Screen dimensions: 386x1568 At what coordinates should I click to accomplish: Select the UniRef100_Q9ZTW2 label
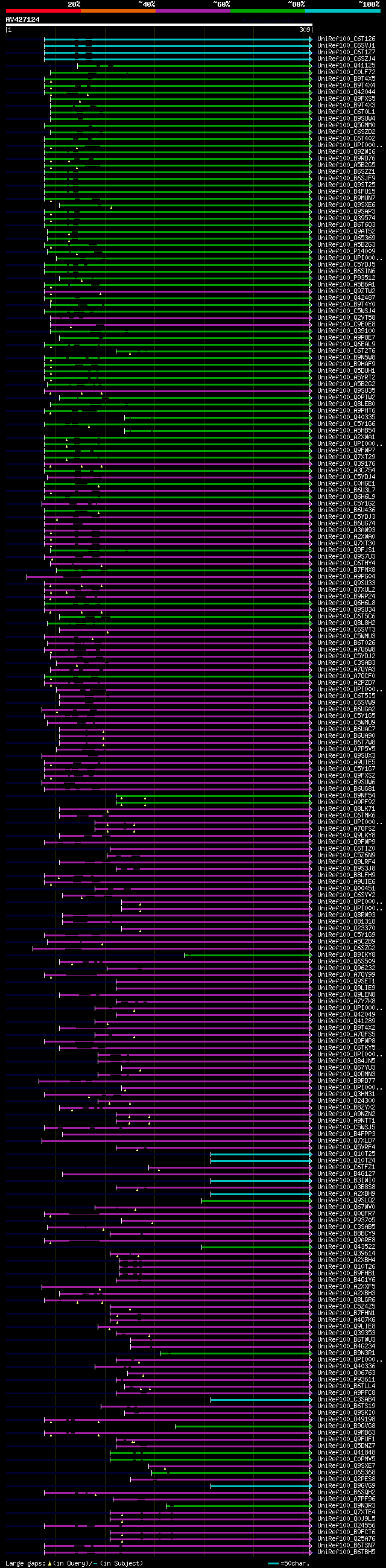(x=346, y=291)
